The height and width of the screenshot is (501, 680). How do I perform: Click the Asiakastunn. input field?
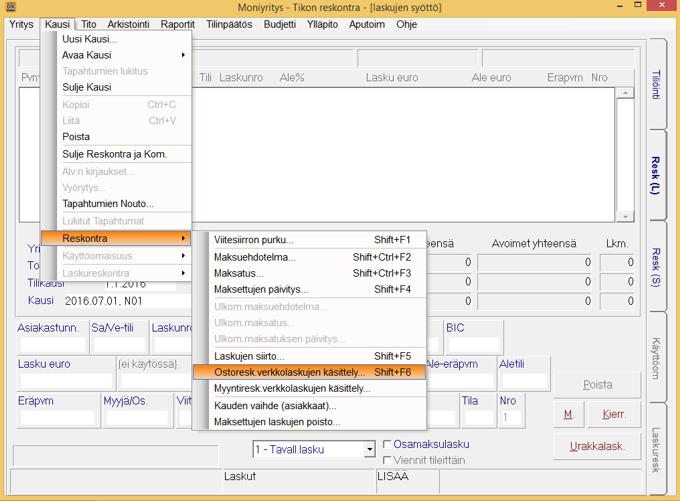[53, 345]
